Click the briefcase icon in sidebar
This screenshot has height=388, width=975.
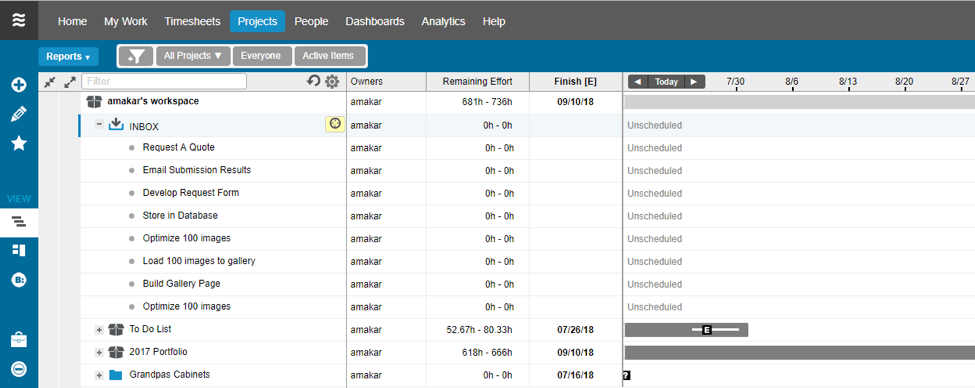pos(19,340)
